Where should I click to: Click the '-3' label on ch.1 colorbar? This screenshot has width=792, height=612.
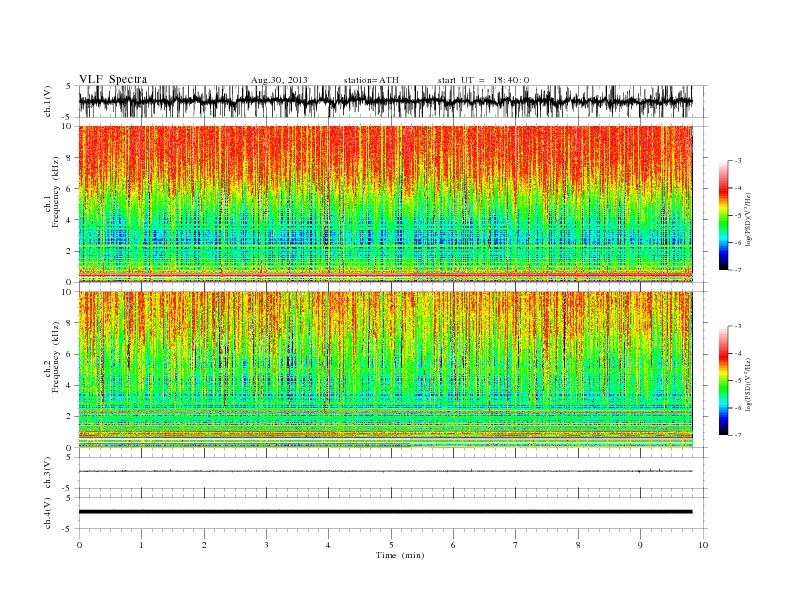(x=738, y=161)
